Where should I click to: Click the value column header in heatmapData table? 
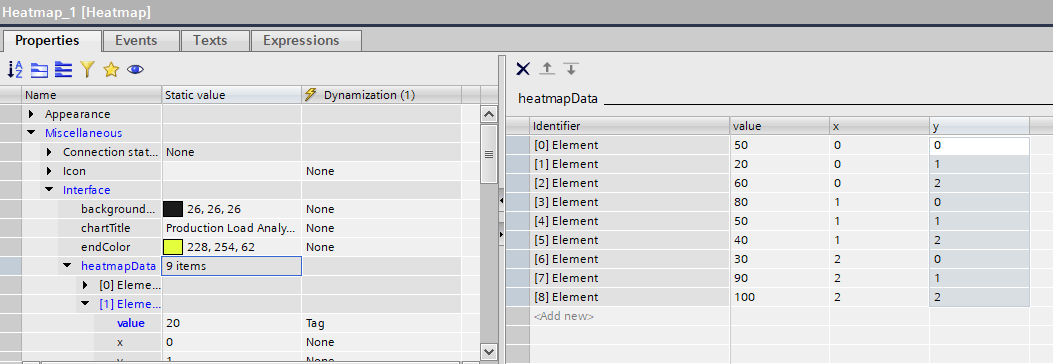click(780, 126)
